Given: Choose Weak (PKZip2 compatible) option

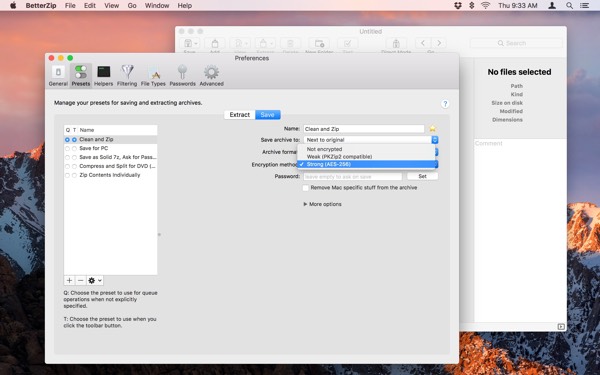Looking at the screenshot, I should tap(366, 157).
